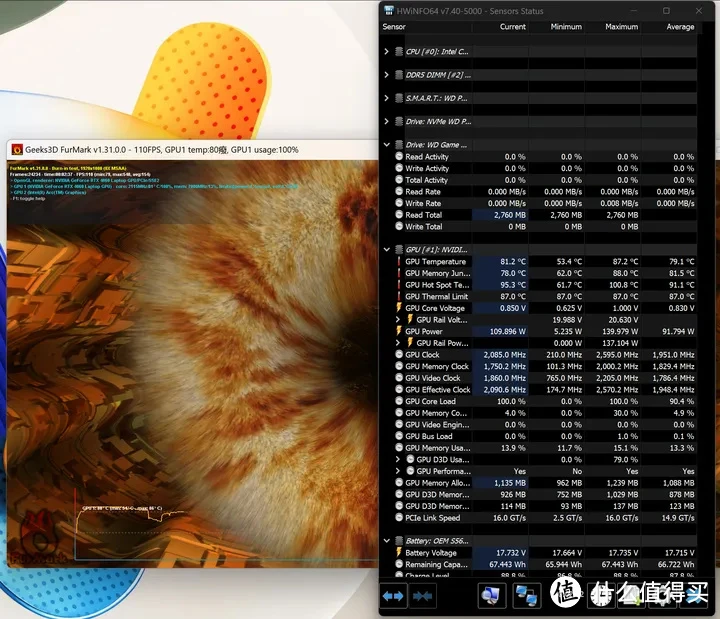Collapse the Battery: OEM 556... group
The image size is (720, 619).
click(387, 541)
